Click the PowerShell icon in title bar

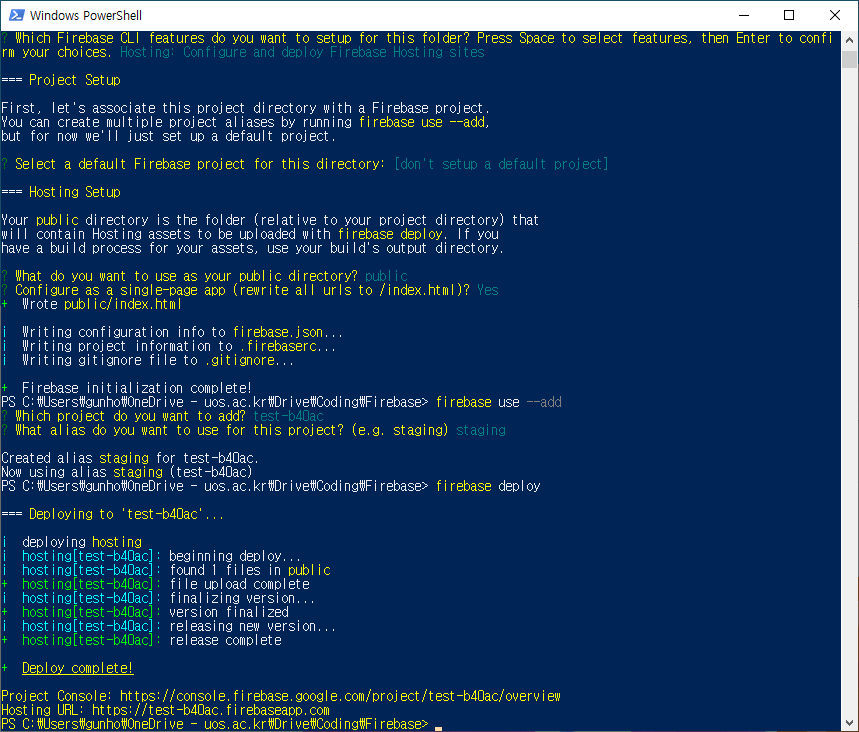pyautogui.click(x=16, y=15)
